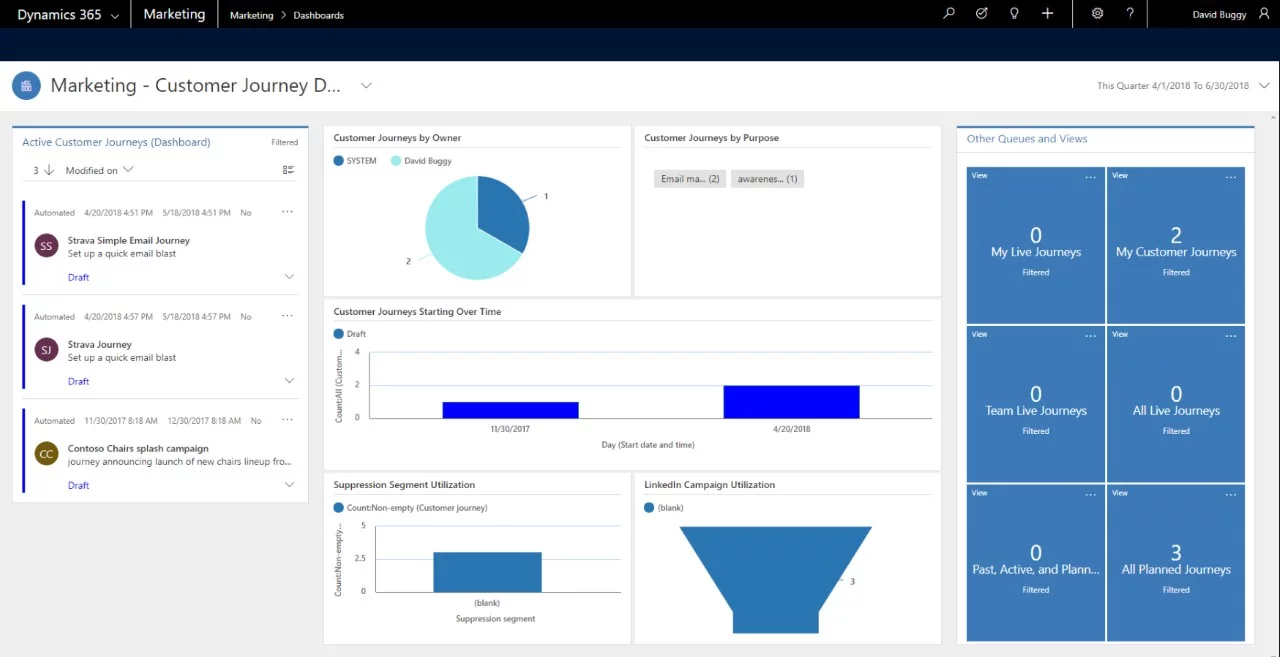Click the awarenes... (1) purpose tag
This screenshot has width=1280, height=657.
pos(767,179)
